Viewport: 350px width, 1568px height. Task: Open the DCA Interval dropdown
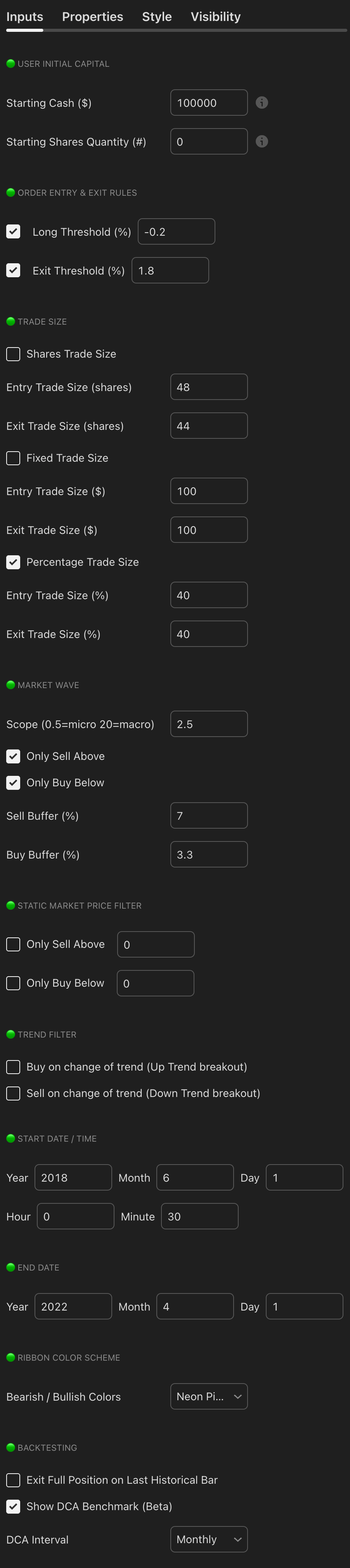209,1540
